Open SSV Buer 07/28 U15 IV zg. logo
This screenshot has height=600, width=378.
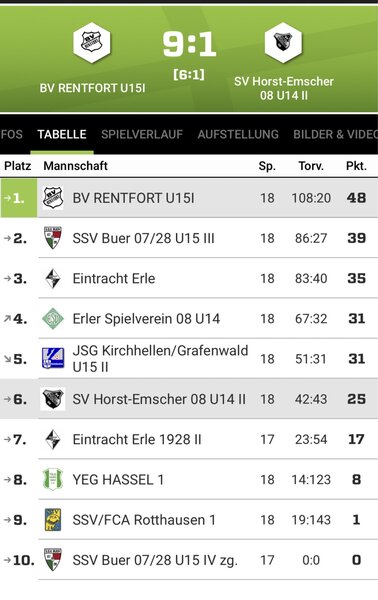[53, 560]
